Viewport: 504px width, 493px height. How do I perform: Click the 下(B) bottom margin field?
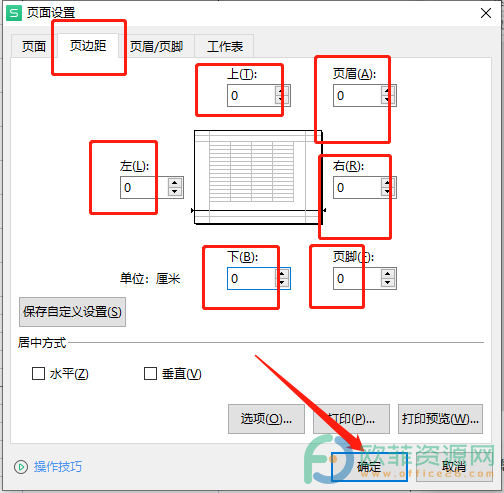pos(251,279)
